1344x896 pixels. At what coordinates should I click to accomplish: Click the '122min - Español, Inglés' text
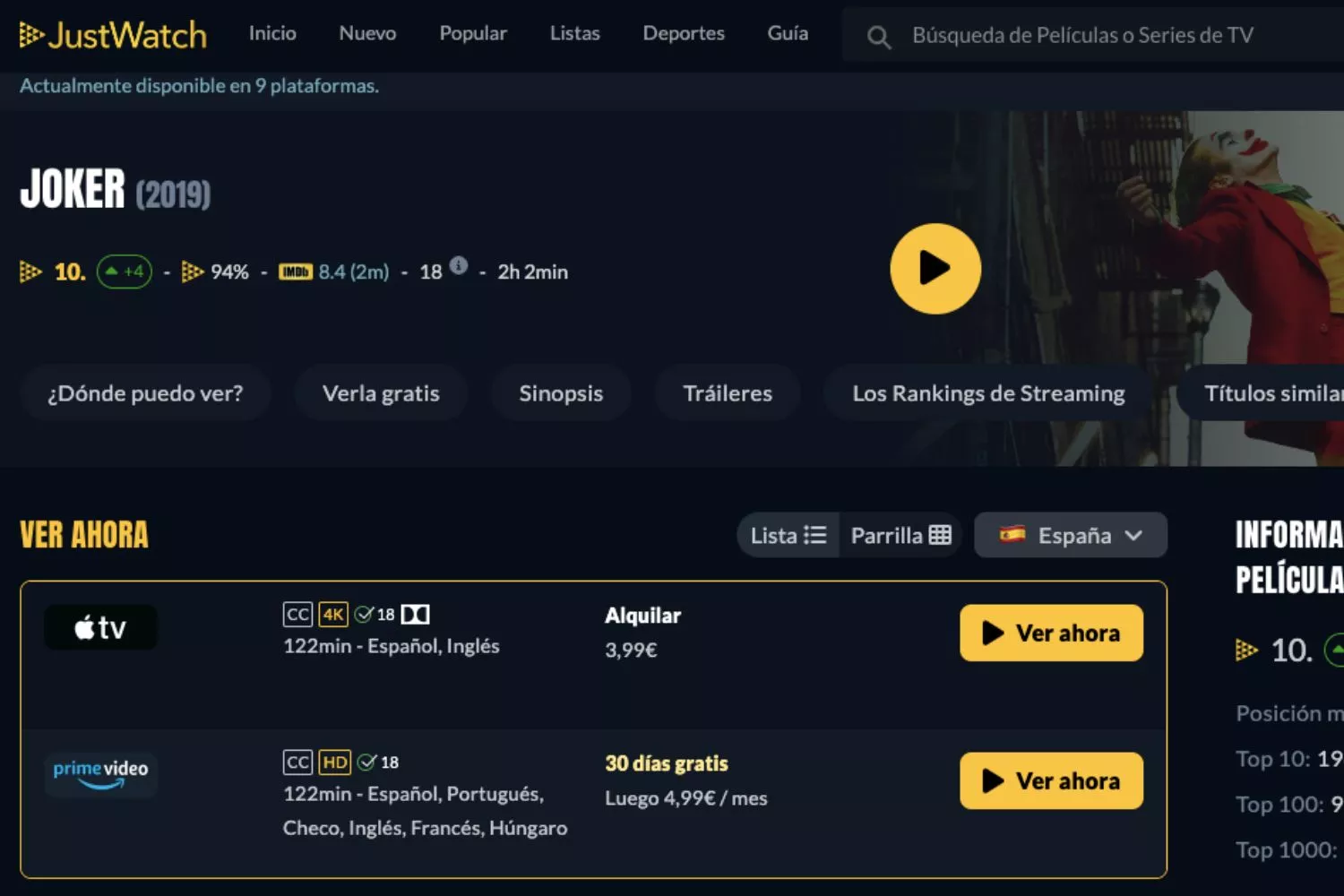pos(392,646)
